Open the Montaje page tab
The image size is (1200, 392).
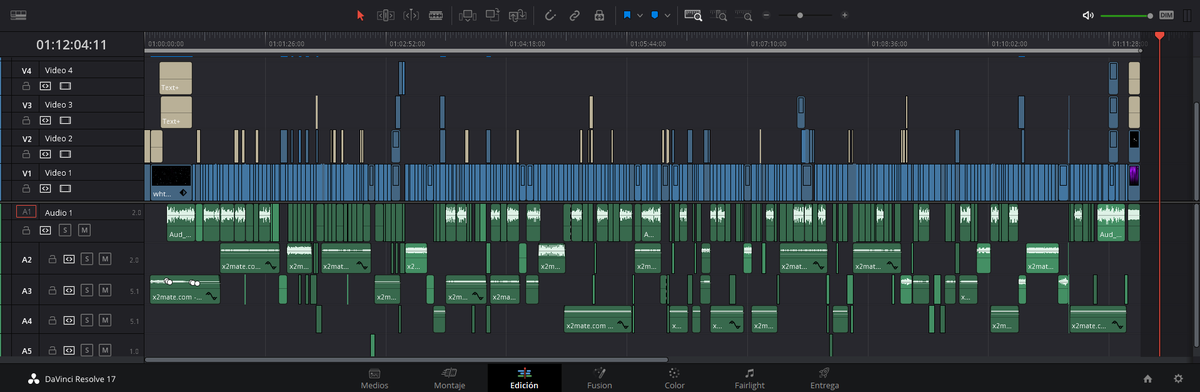[x=450, y=378]
